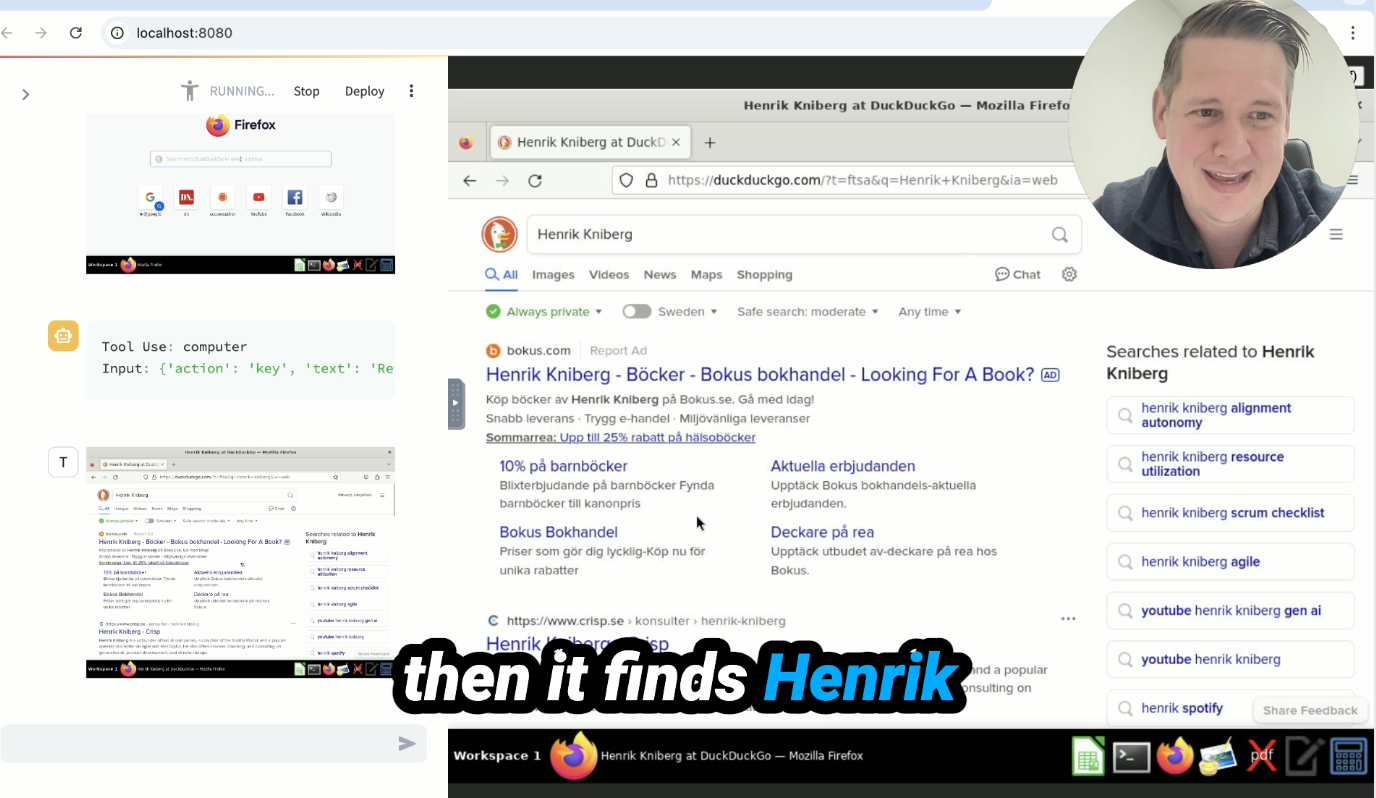The image size is (1376, 798).
Task: Open Safe search: moderate dropdown
Action: click(x=808, y=312)
